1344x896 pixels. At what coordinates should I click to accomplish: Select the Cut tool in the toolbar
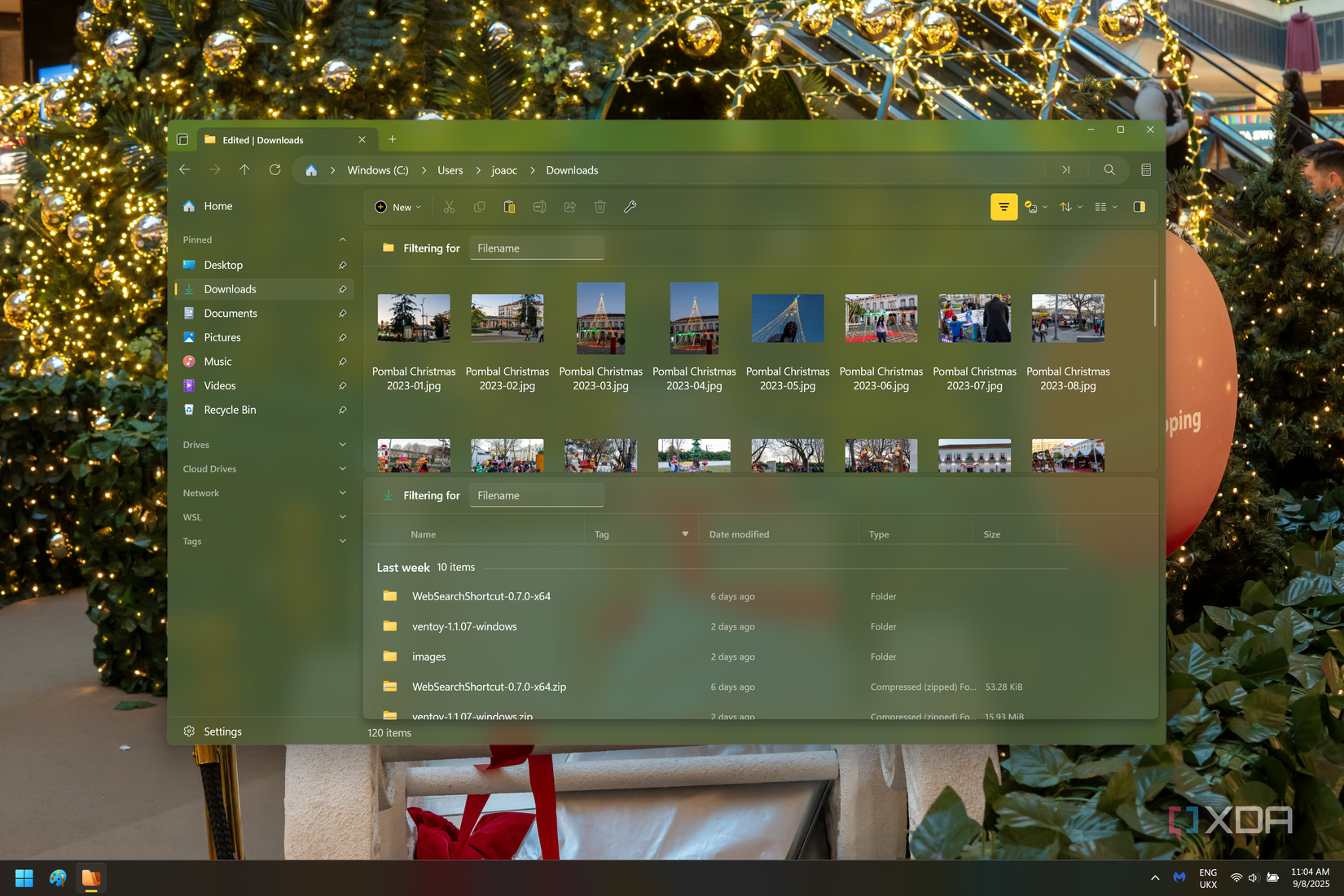tap(449, 207)
